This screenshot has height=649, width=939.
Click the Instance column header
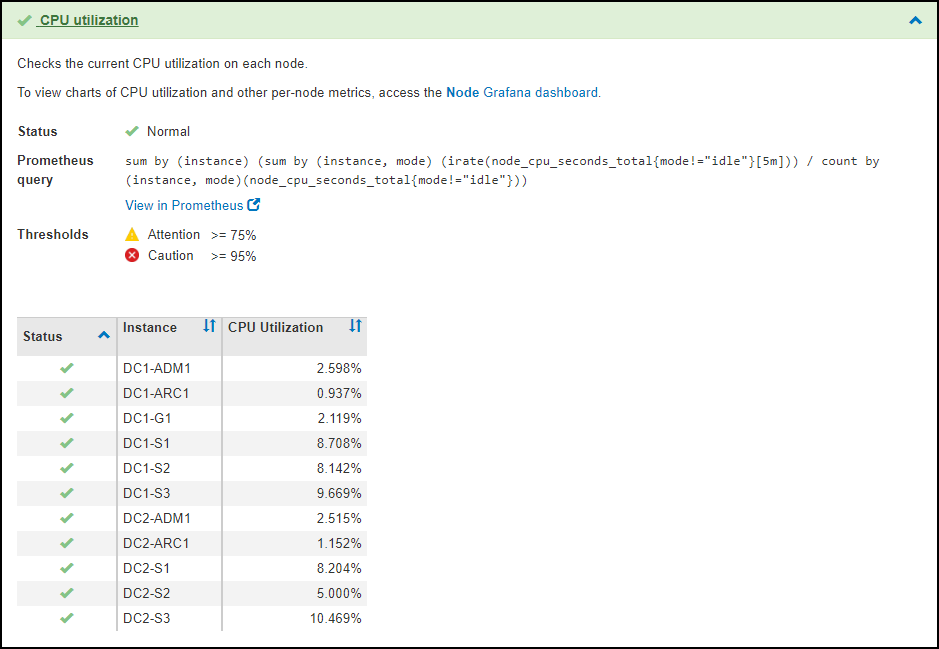coord(150,327)
